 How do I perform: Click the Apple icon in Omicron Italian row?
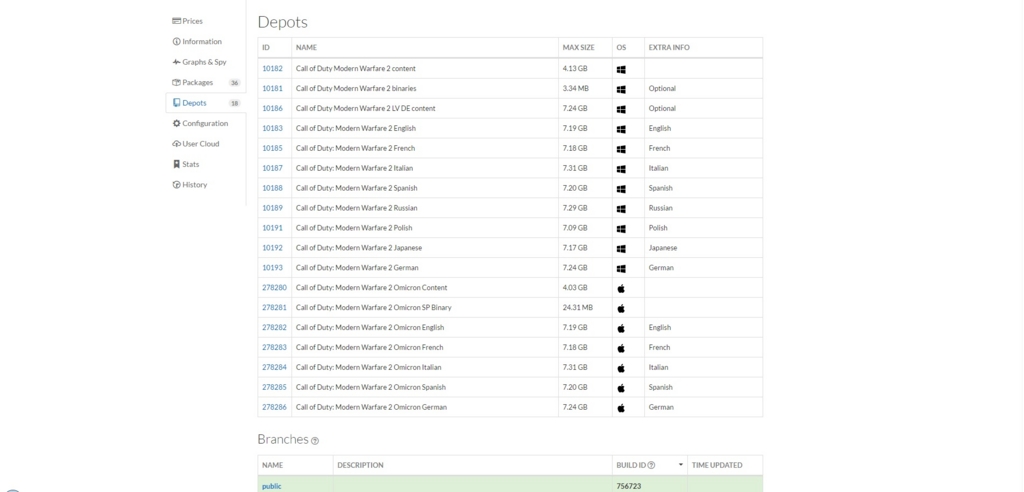click(621, 368)
